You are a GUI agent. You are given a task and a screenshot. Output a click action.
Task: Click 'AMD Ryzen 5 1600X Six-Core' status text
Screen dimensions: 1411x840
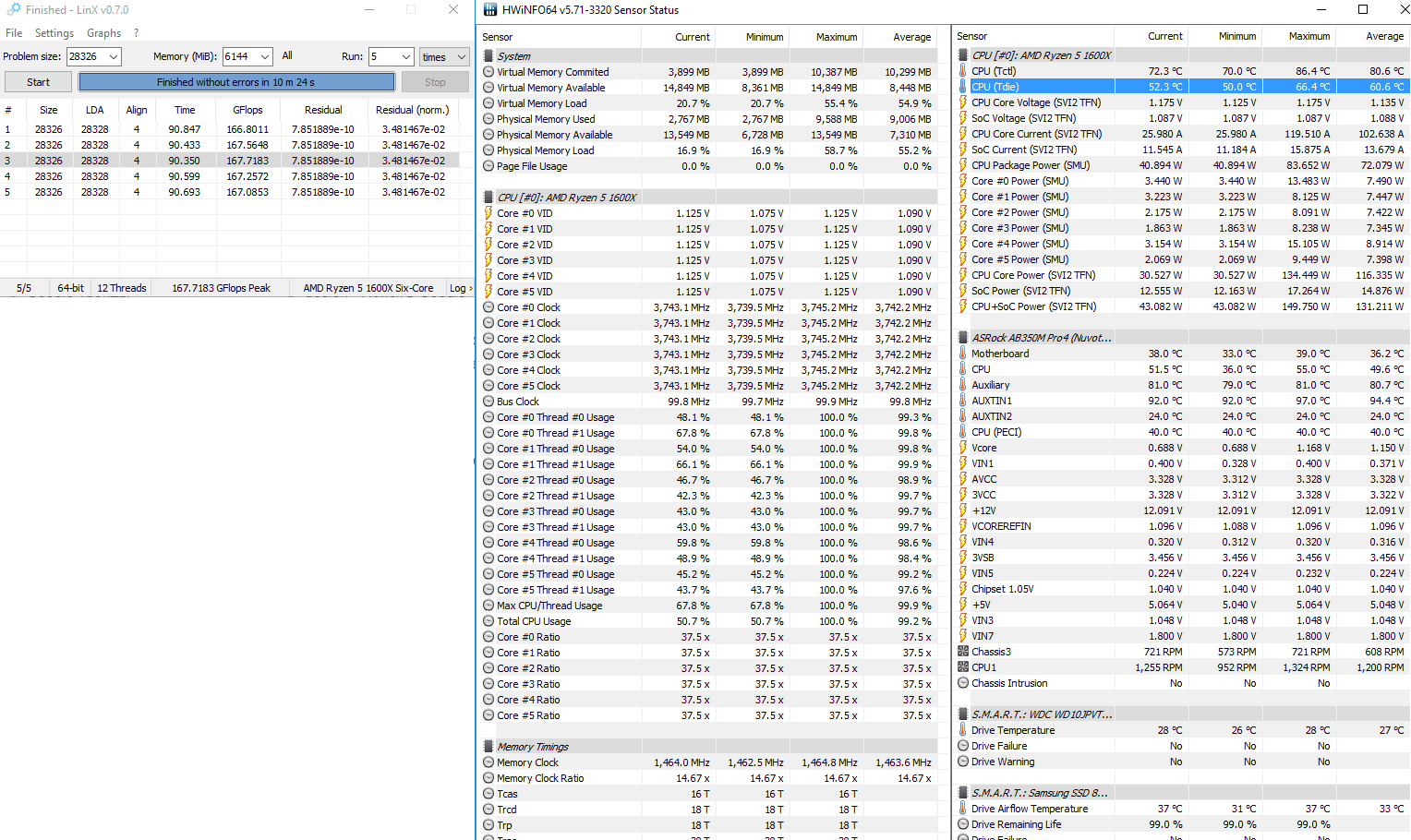coord(368,288)
